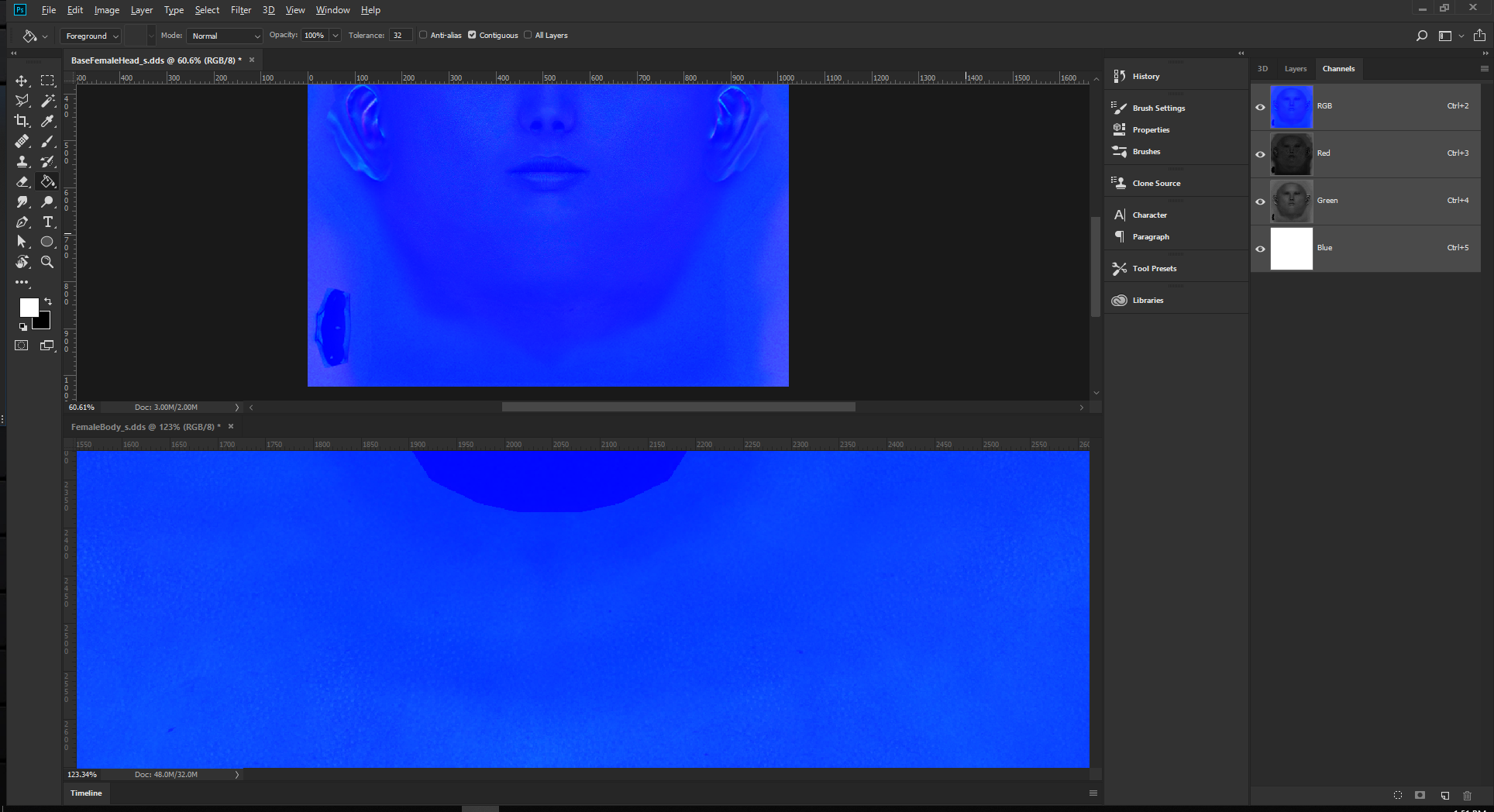Select the Move tool

tap(22, 81)
